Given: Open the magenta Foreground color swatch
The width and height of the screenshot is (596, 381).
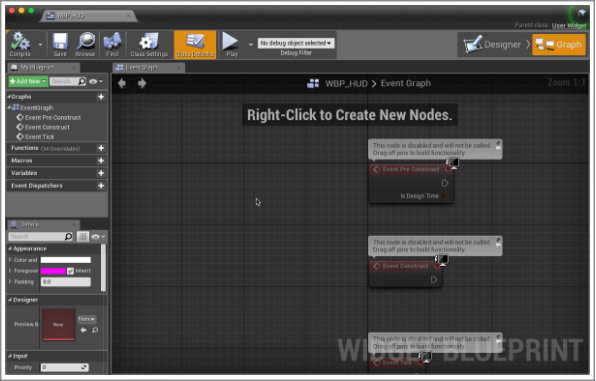Looking at the screenshot, I should (53, 271).
